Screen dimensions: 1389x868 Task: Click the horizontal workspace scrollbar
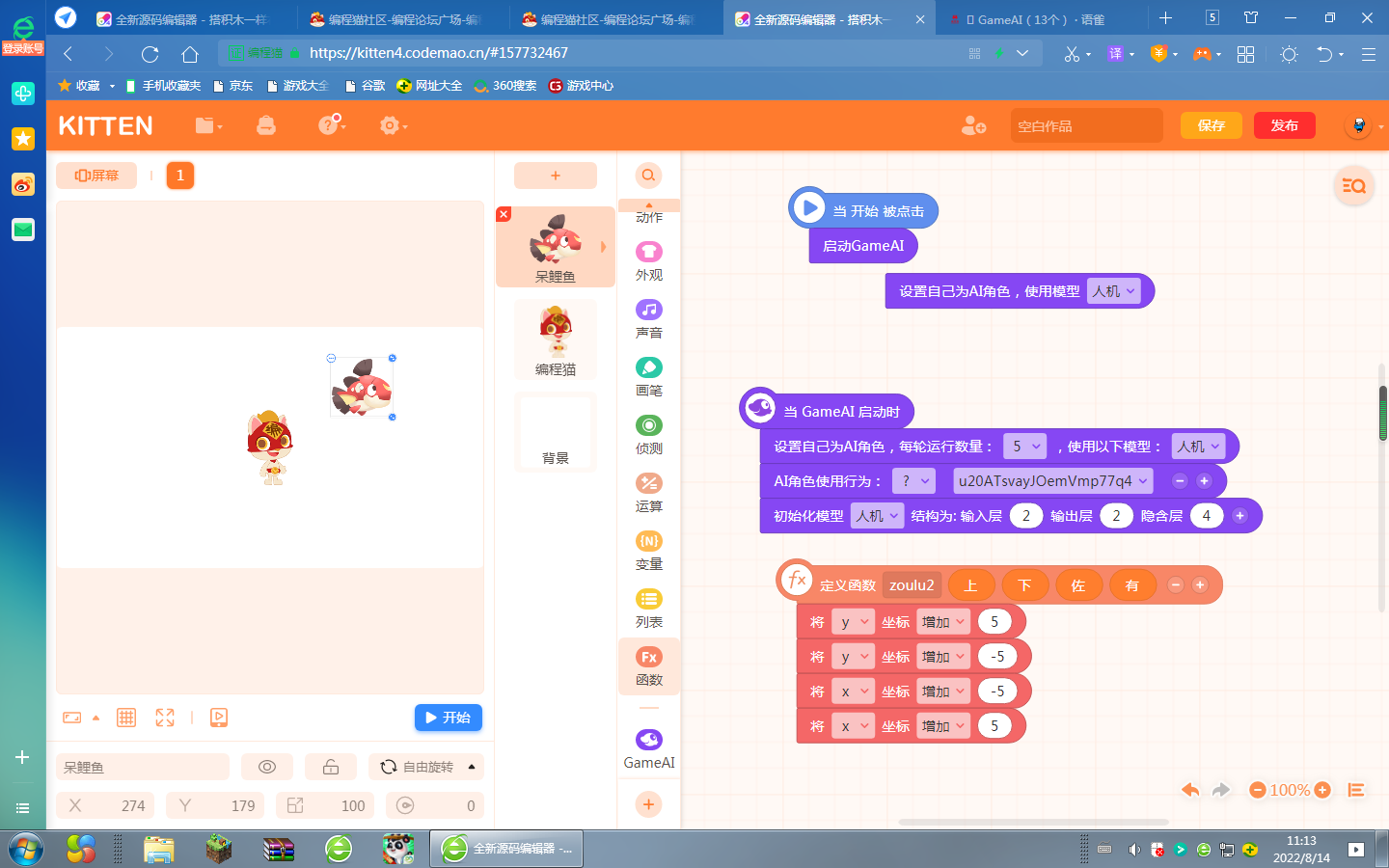tap(1034, 823)
